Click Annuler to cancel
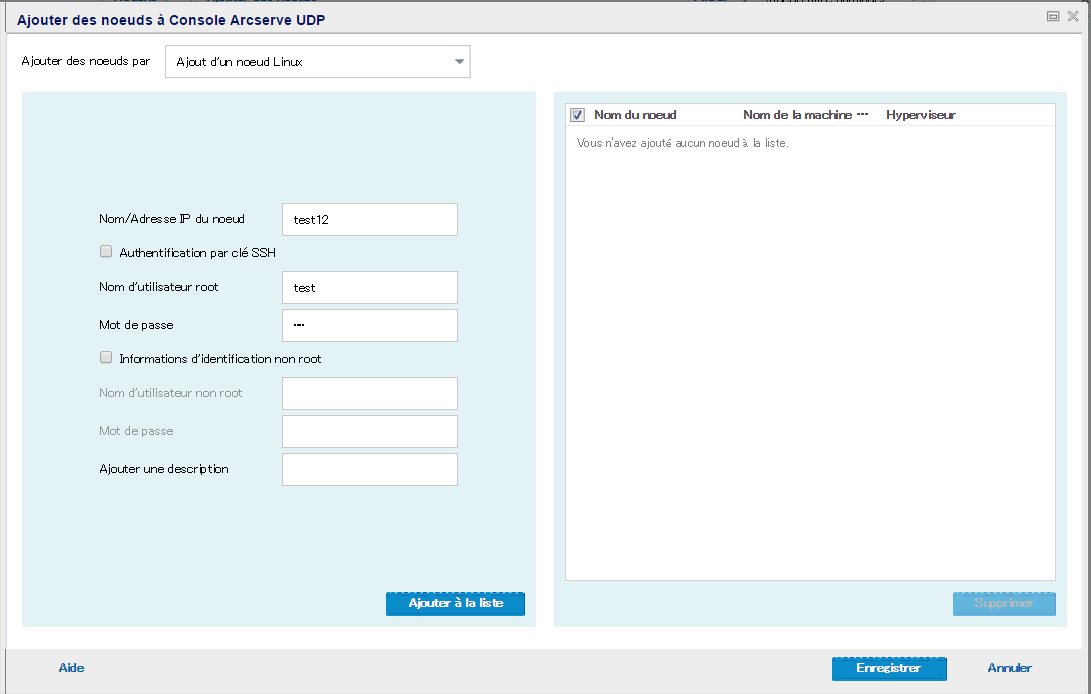 click(1009, 668)
